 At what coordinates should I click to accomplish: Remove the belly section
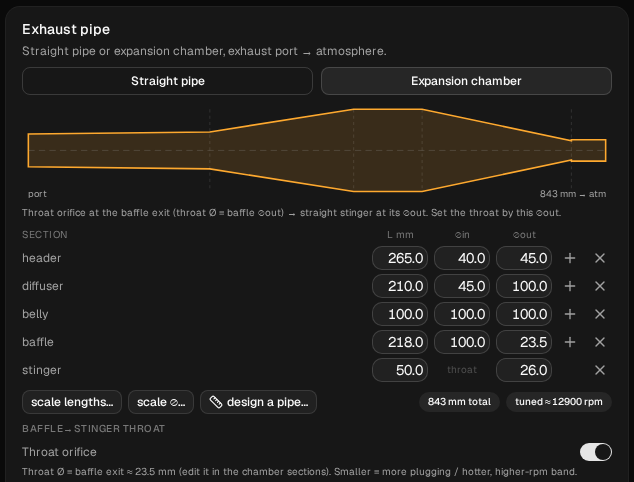(x=600, y=314)
